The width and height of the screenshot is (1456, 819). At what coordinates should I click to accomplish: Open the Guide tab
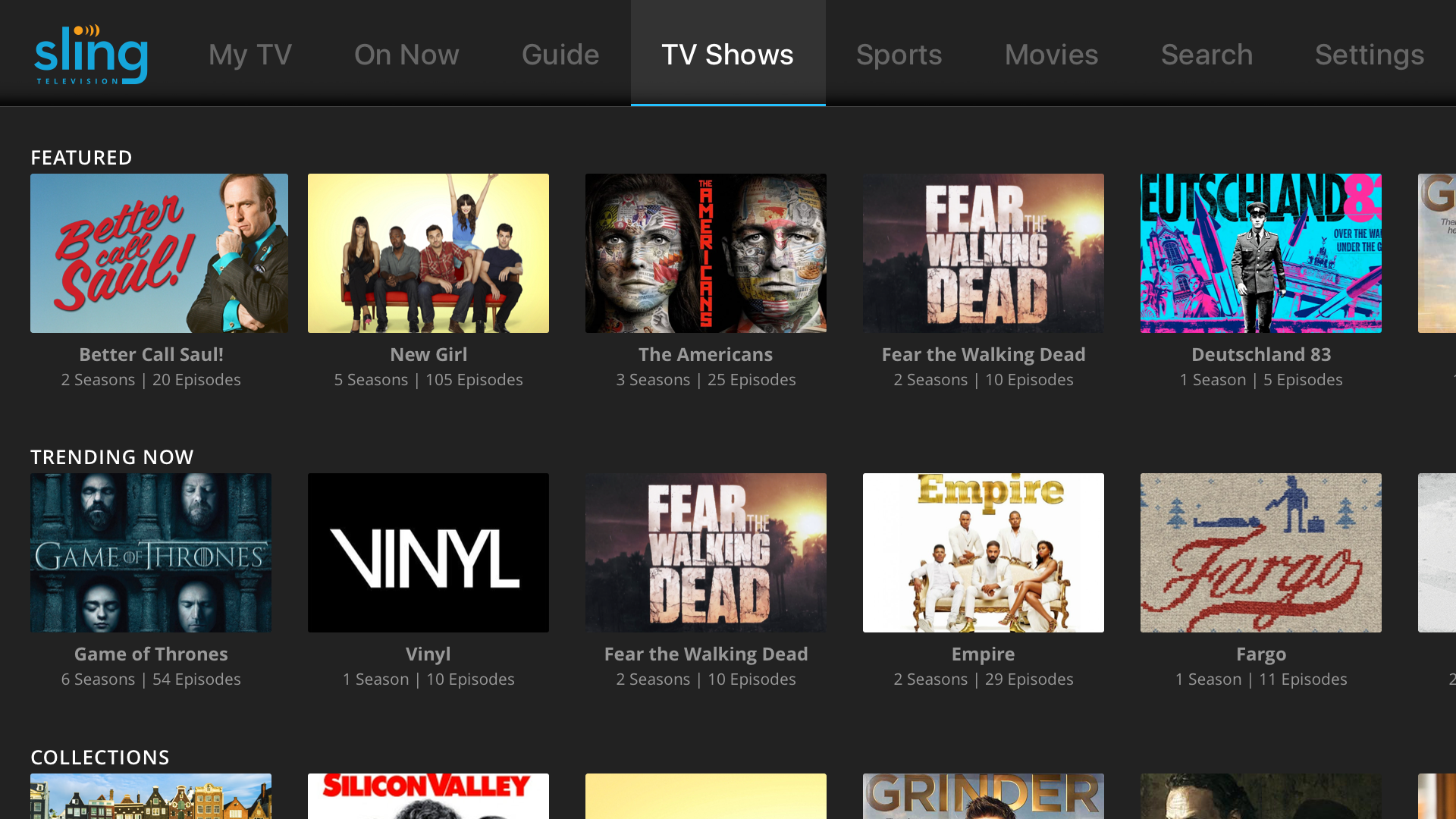click(560, 55)
